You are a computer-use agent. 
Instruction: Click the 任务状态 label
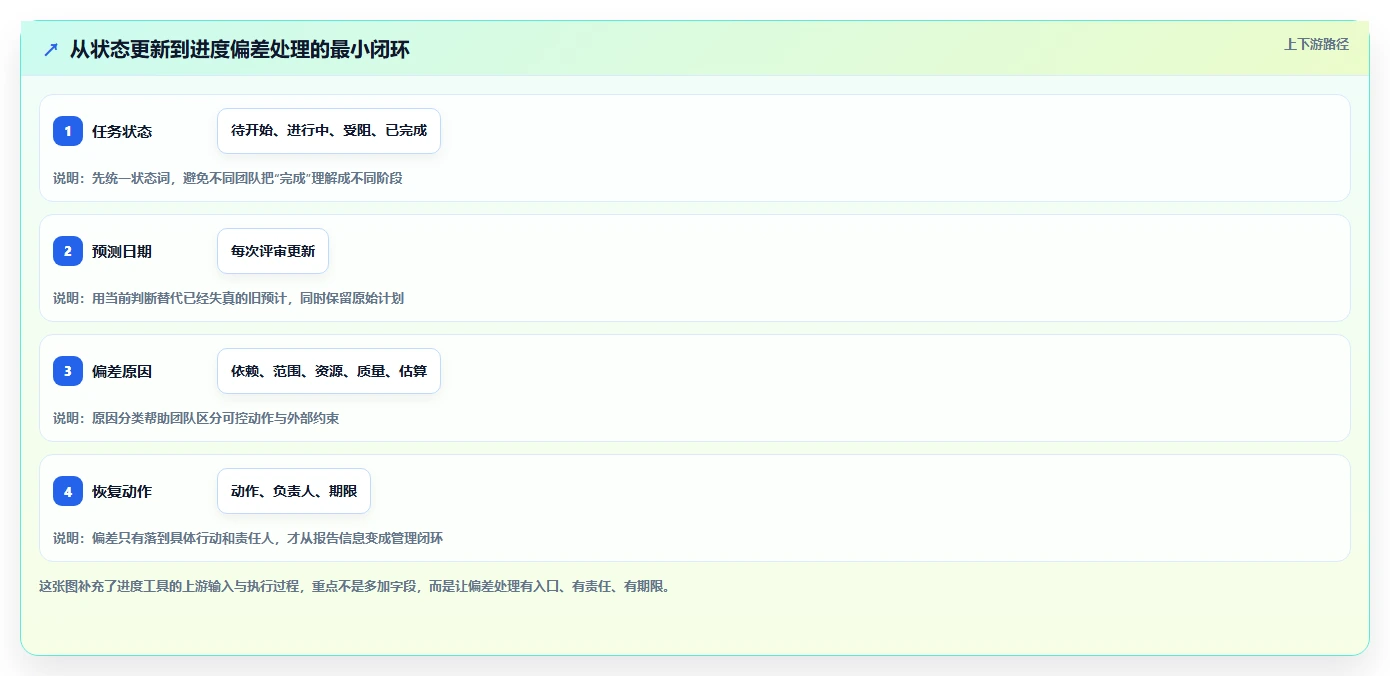[x=122, y=131]
